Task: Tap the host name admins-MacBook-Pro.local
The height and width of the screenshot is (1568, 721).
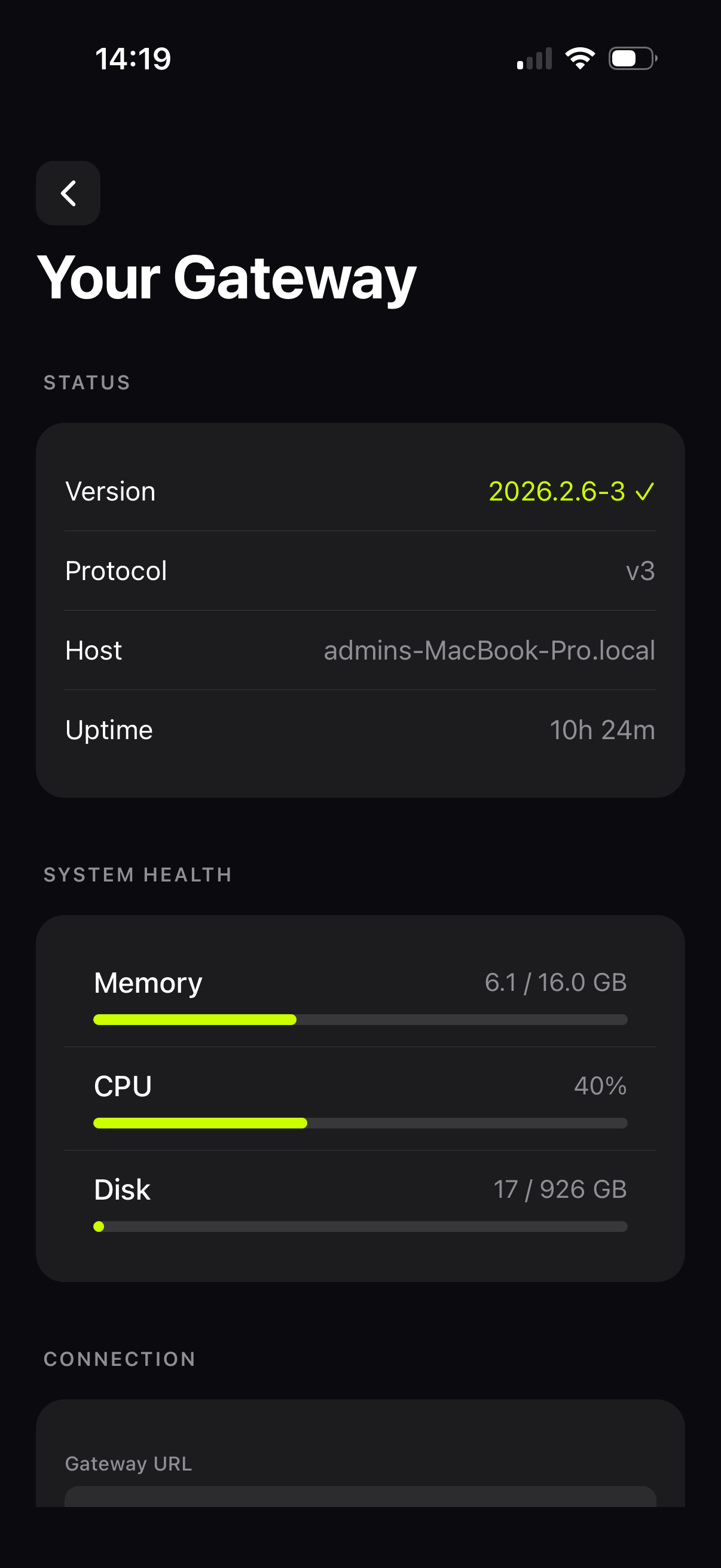Action: [x=489, y=650]
